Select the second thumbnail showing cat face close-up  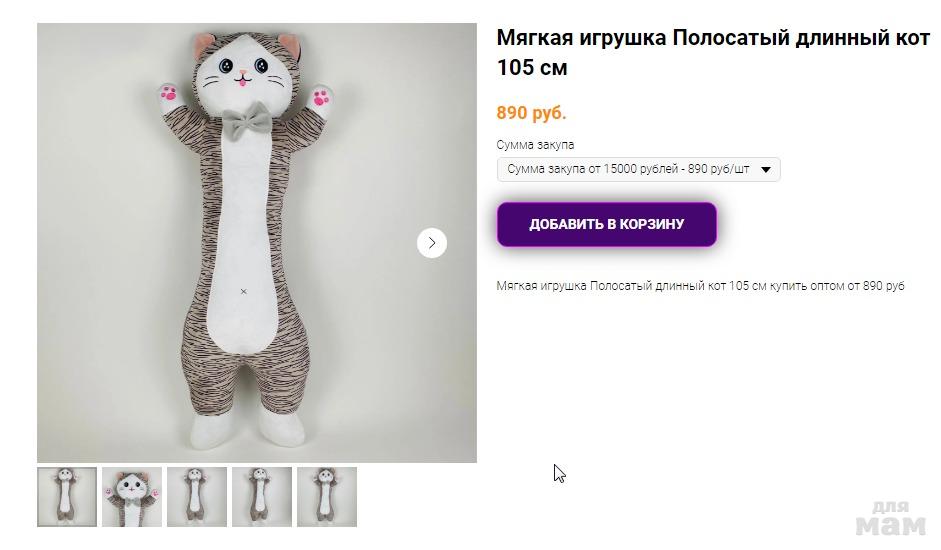132,497
